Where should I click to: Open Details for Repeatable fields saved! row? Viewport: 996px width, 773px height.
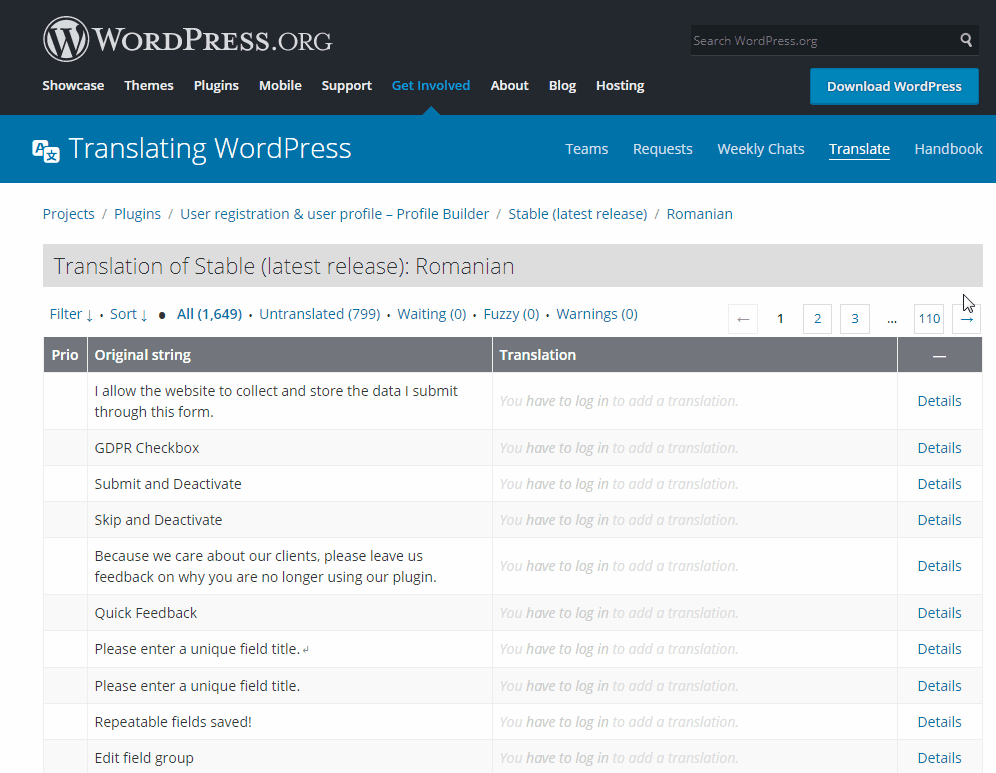point(939,722)
